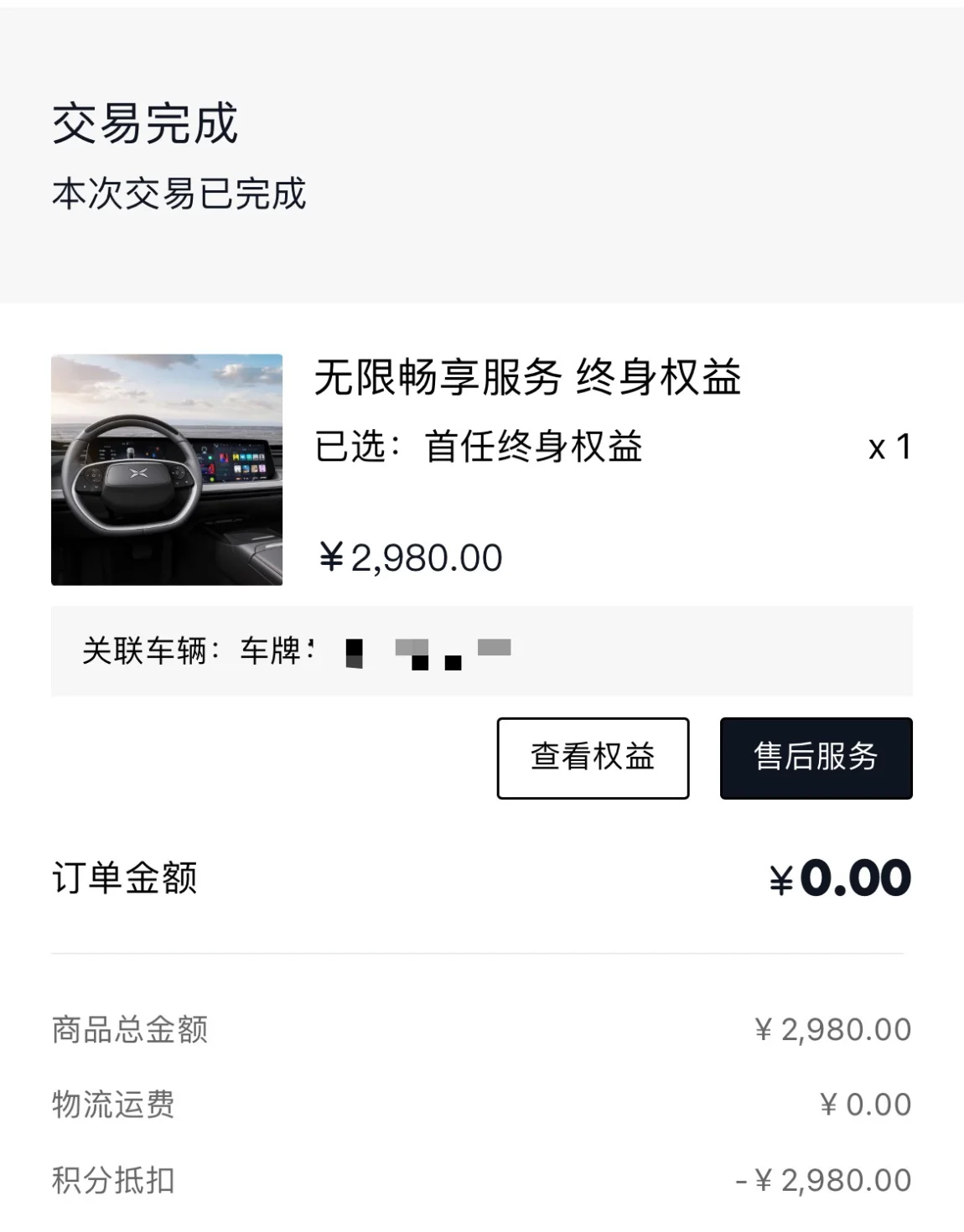Select the 无限畅享服务 终身权益 product title

point(528,377)
